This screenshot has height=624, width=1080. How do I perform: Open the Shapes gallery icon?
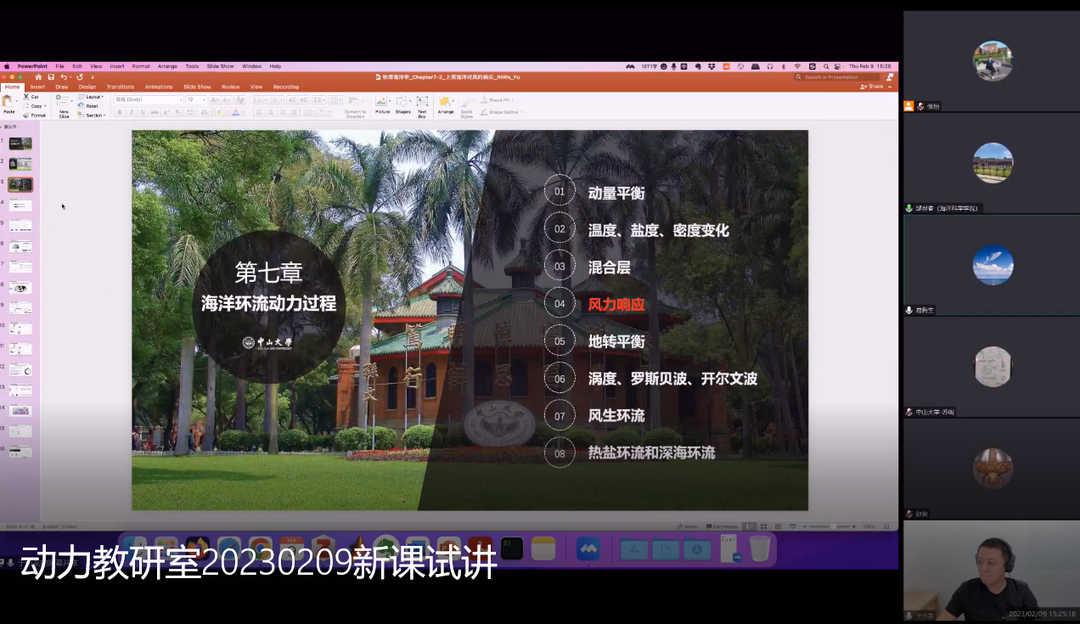click(x=402, y=103)
